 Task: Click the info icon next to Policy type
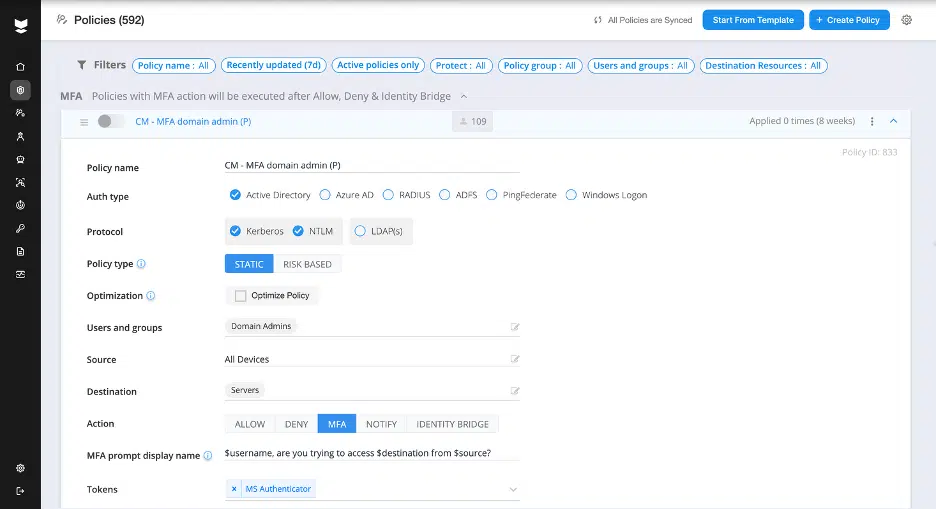pyautogui.click(x=141, y=264)
